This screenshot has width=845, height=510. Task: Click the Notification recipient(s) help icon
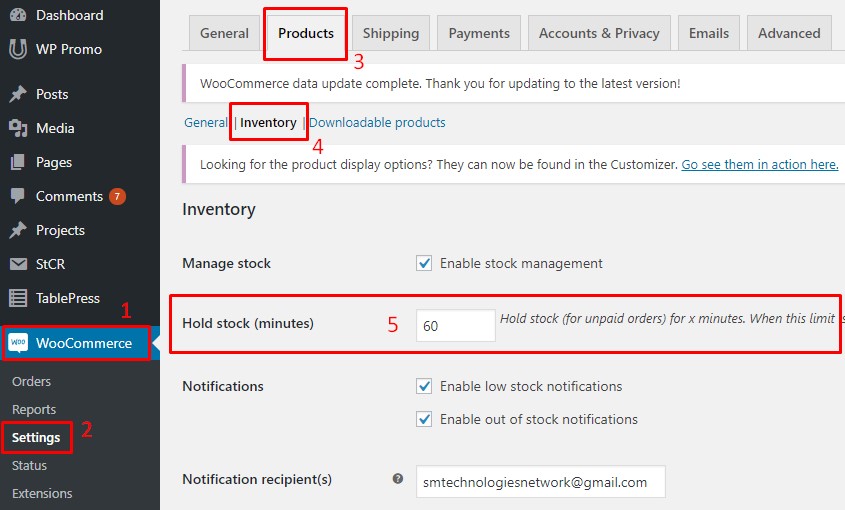[398, 478]
